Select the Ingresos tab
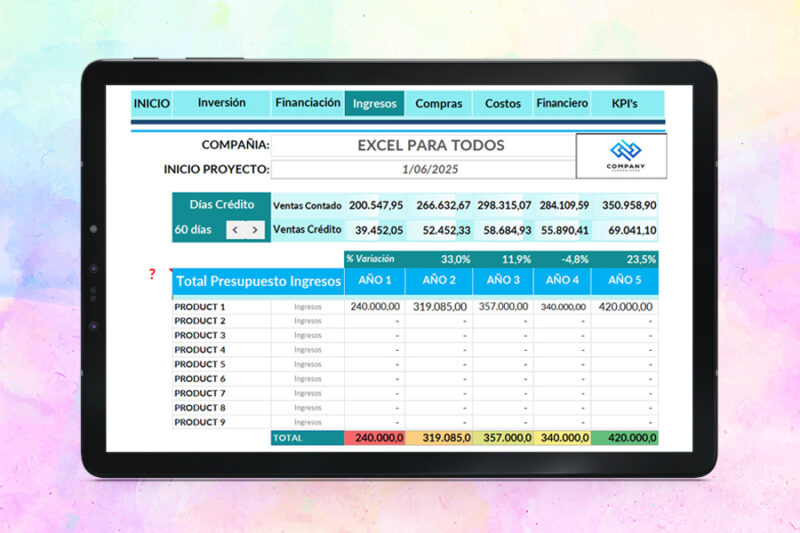The image size is (800, 533). tap(374, 104)
